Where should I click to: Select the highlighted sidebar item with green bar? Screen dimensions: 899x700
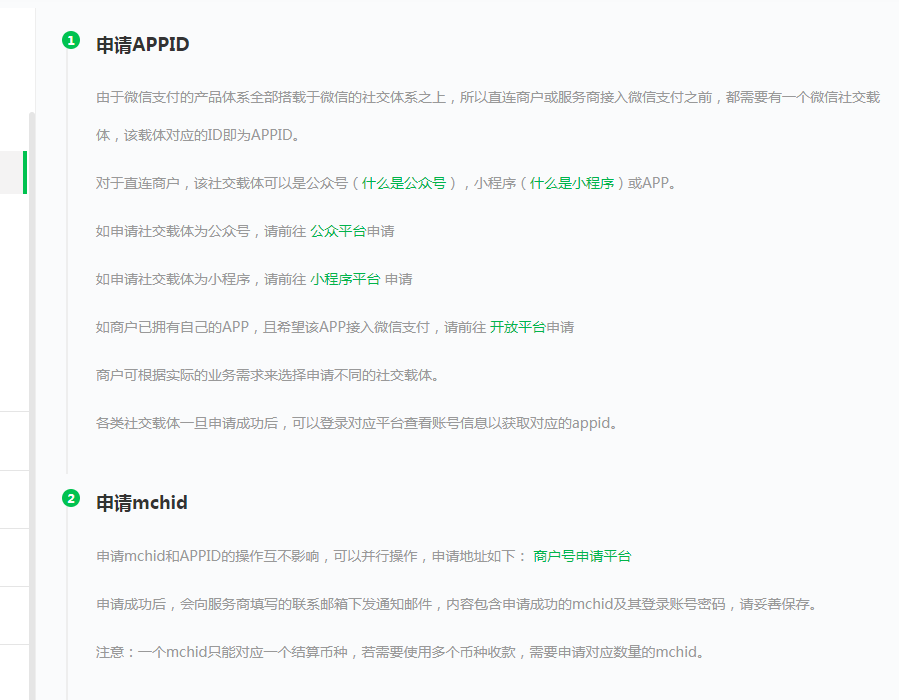coord(13,173)
